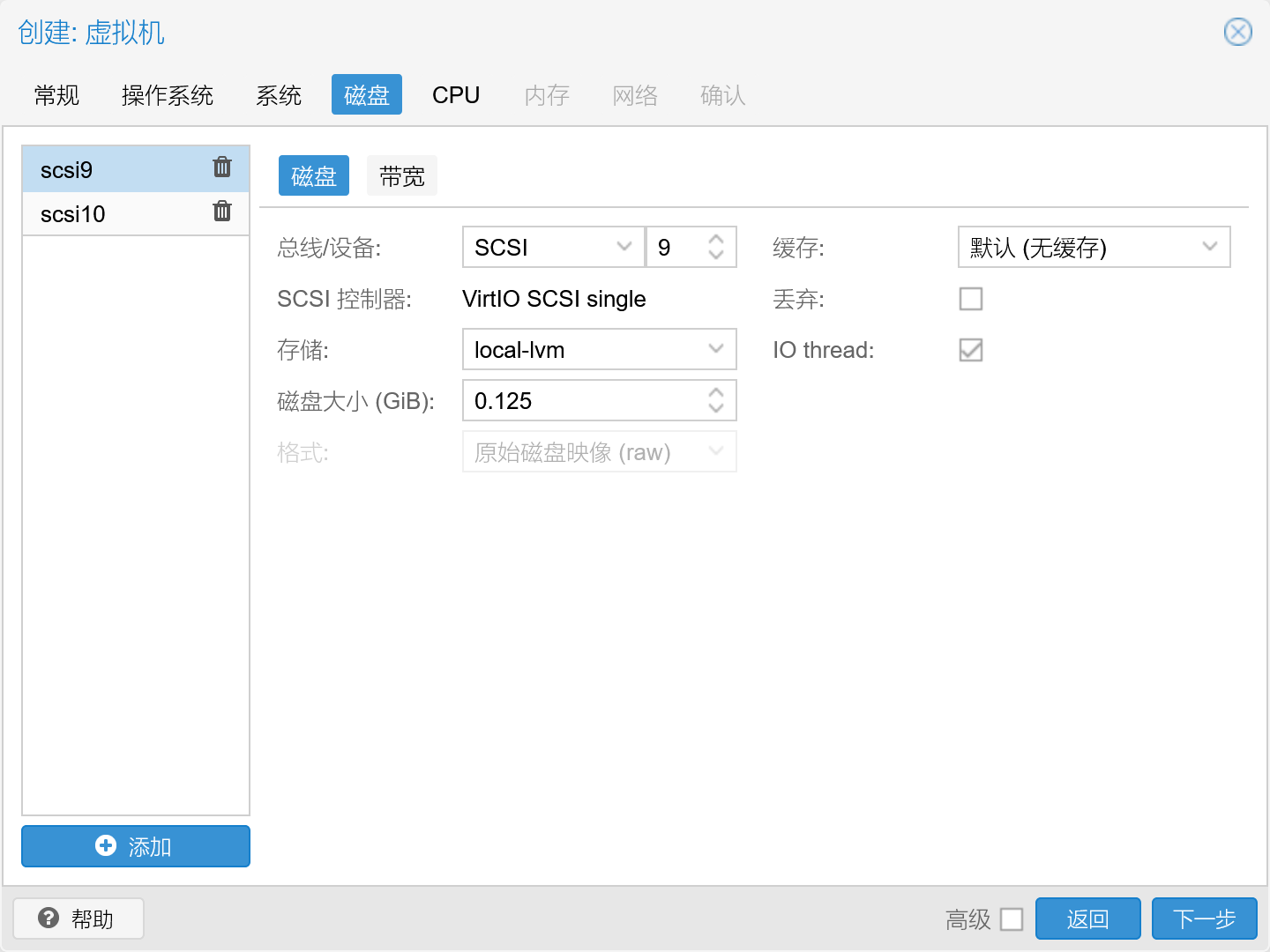This screenshot has height=952, width=1270.
Task: Disable the IO thread checkbox
Action: [970, 350]
